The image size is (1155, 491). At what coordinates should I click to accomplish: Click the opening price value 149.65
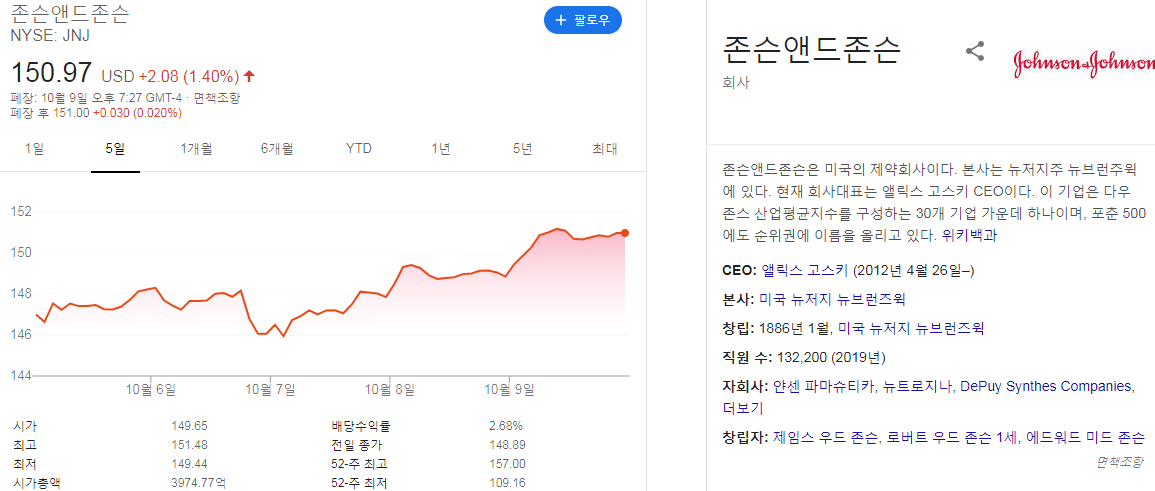click(x=189, y=425)
